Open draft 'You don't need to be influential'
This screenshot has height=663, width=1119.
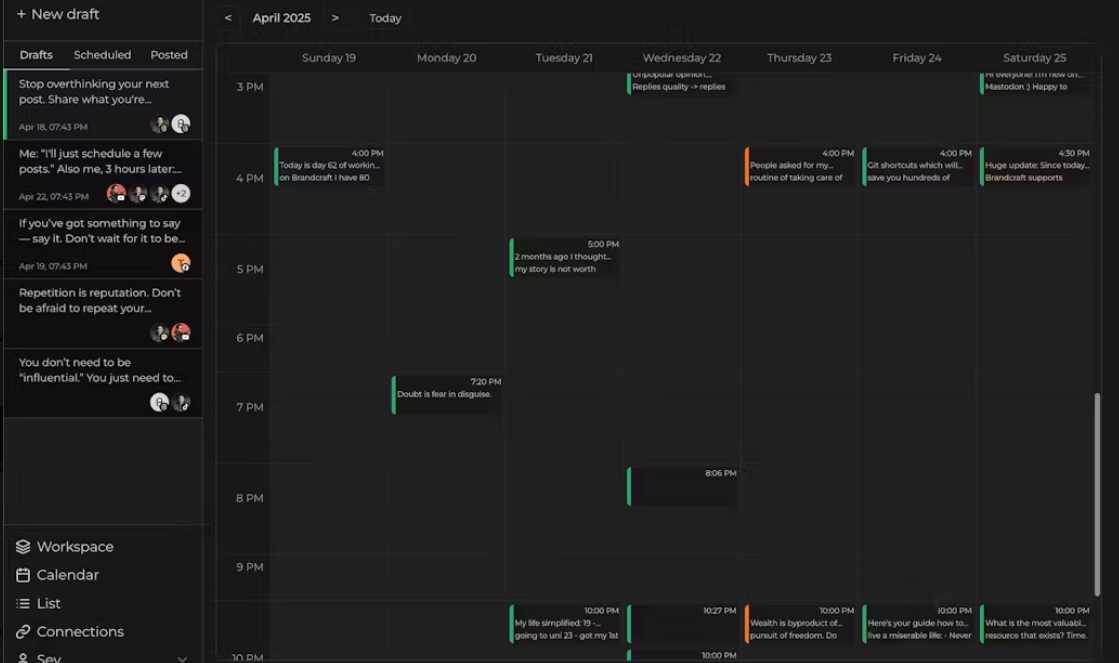(103, 383)
